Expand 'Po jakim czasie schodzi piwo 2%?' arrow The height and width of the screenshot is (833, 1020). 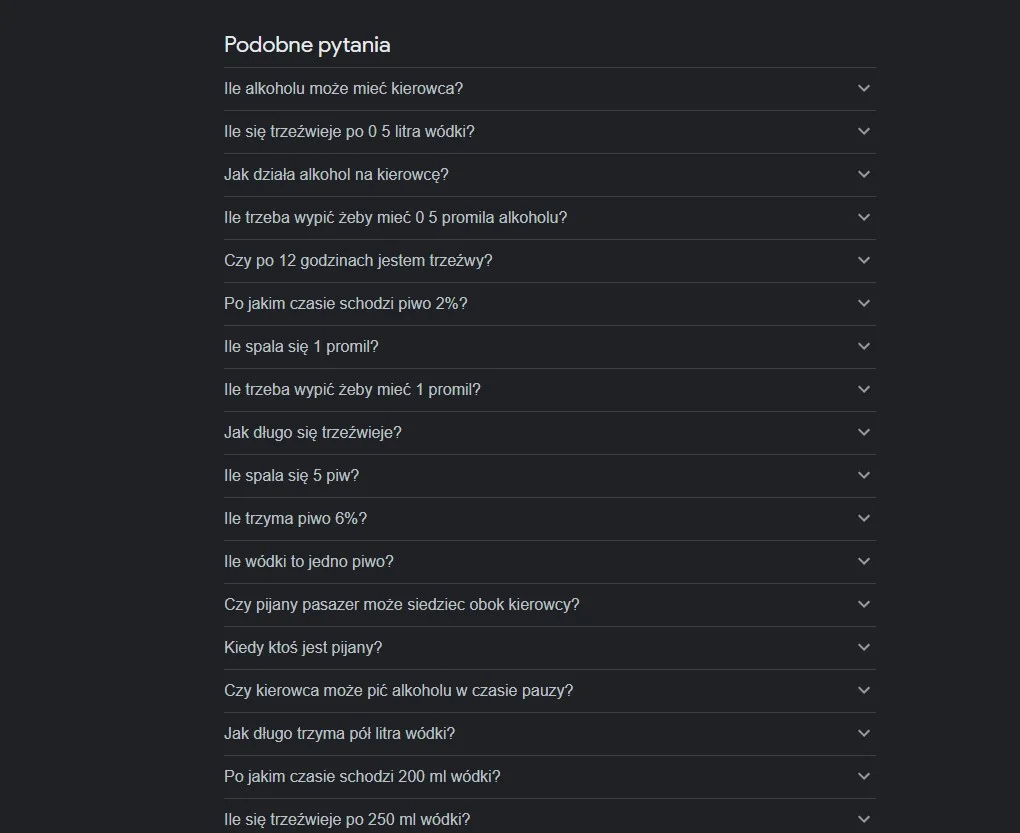point(863,303)
